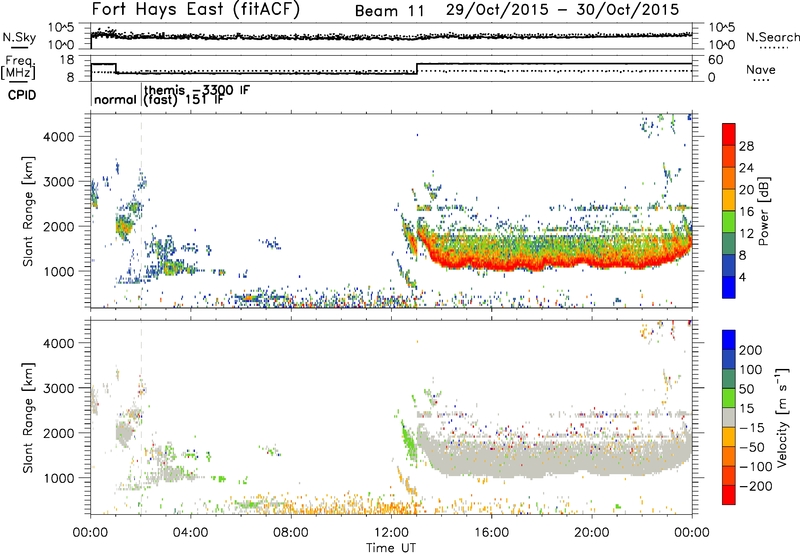Click the '(fast) 151 IF' CPID text
The width and height of the screenshot is (800, 554).
click(184, 99)
